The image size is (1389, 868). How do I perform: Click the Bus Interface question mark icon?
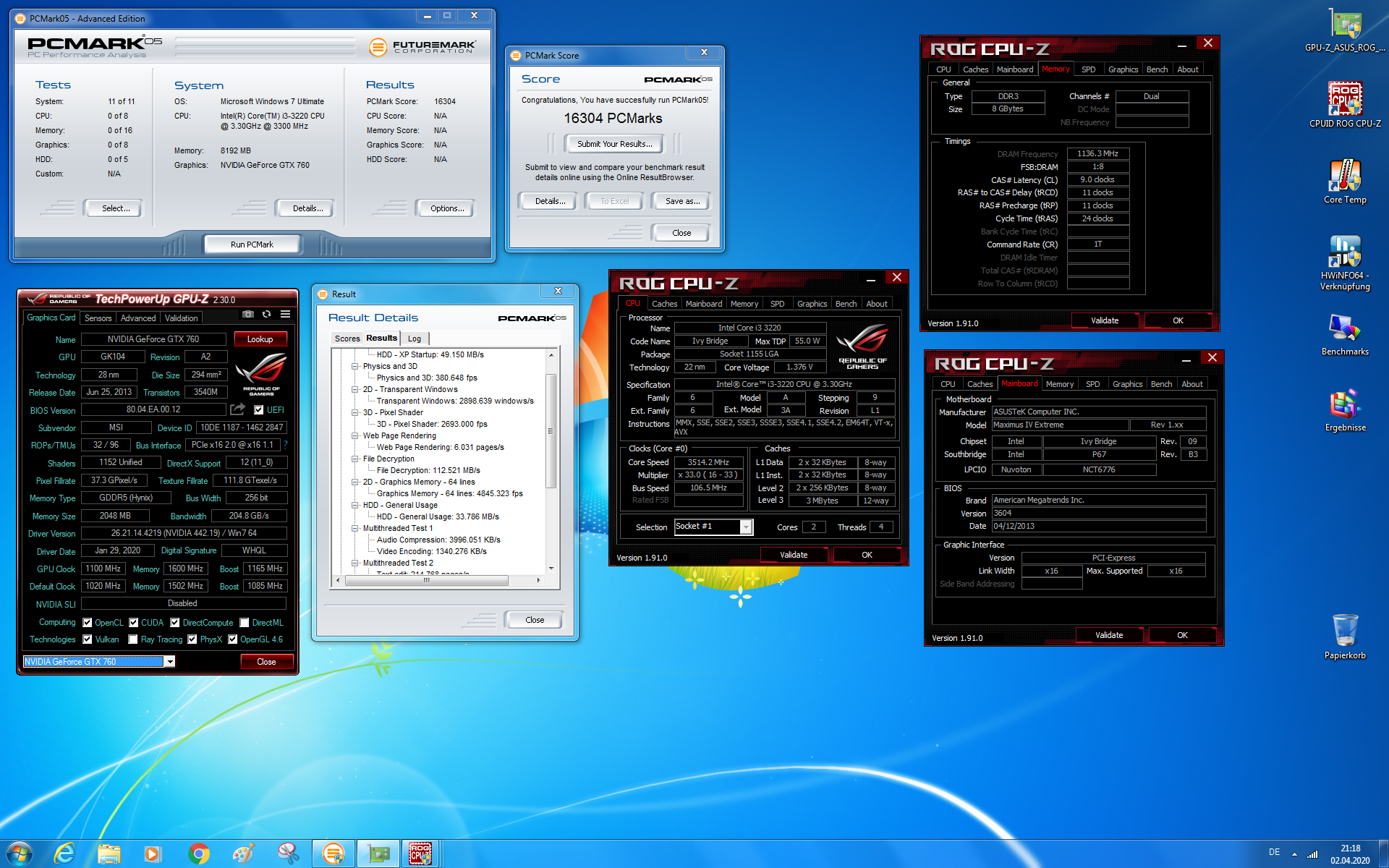pos(285,445)
